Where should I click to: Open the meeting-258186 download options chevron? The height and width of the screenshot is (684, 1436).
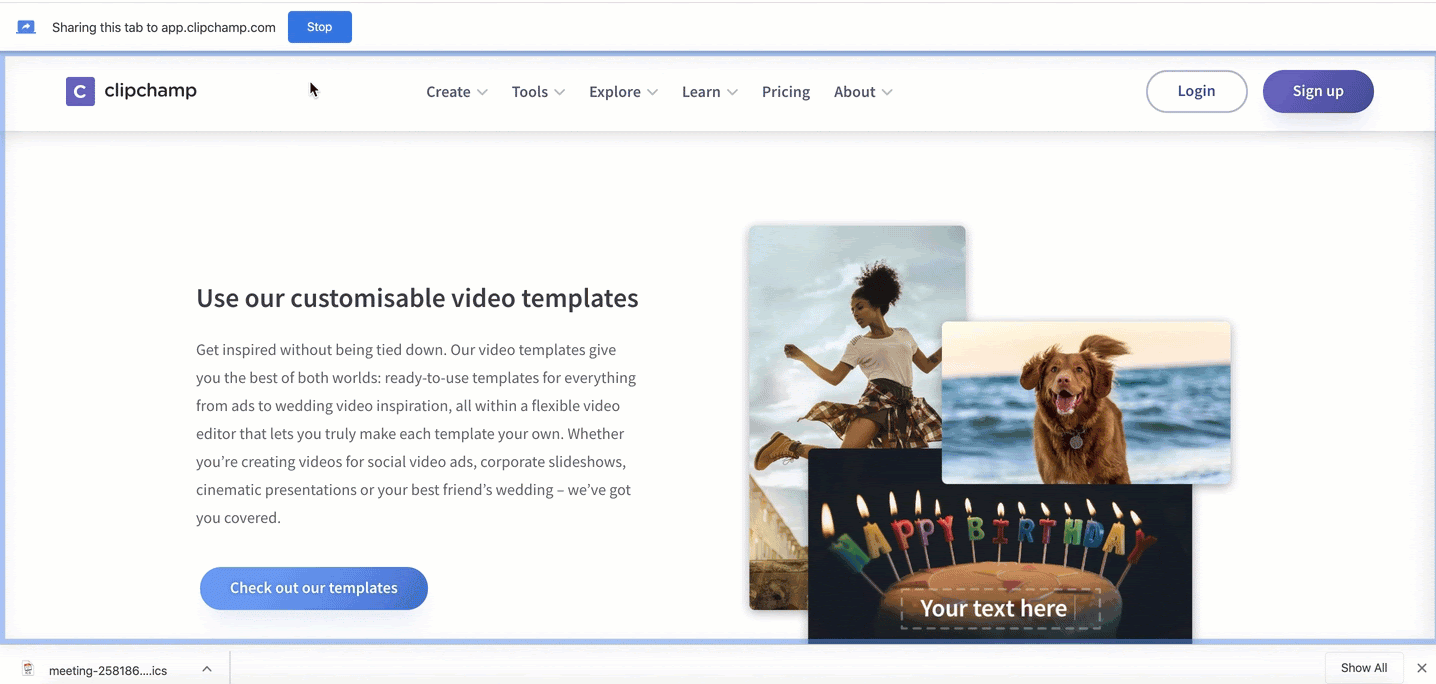[x=207, y=669]
